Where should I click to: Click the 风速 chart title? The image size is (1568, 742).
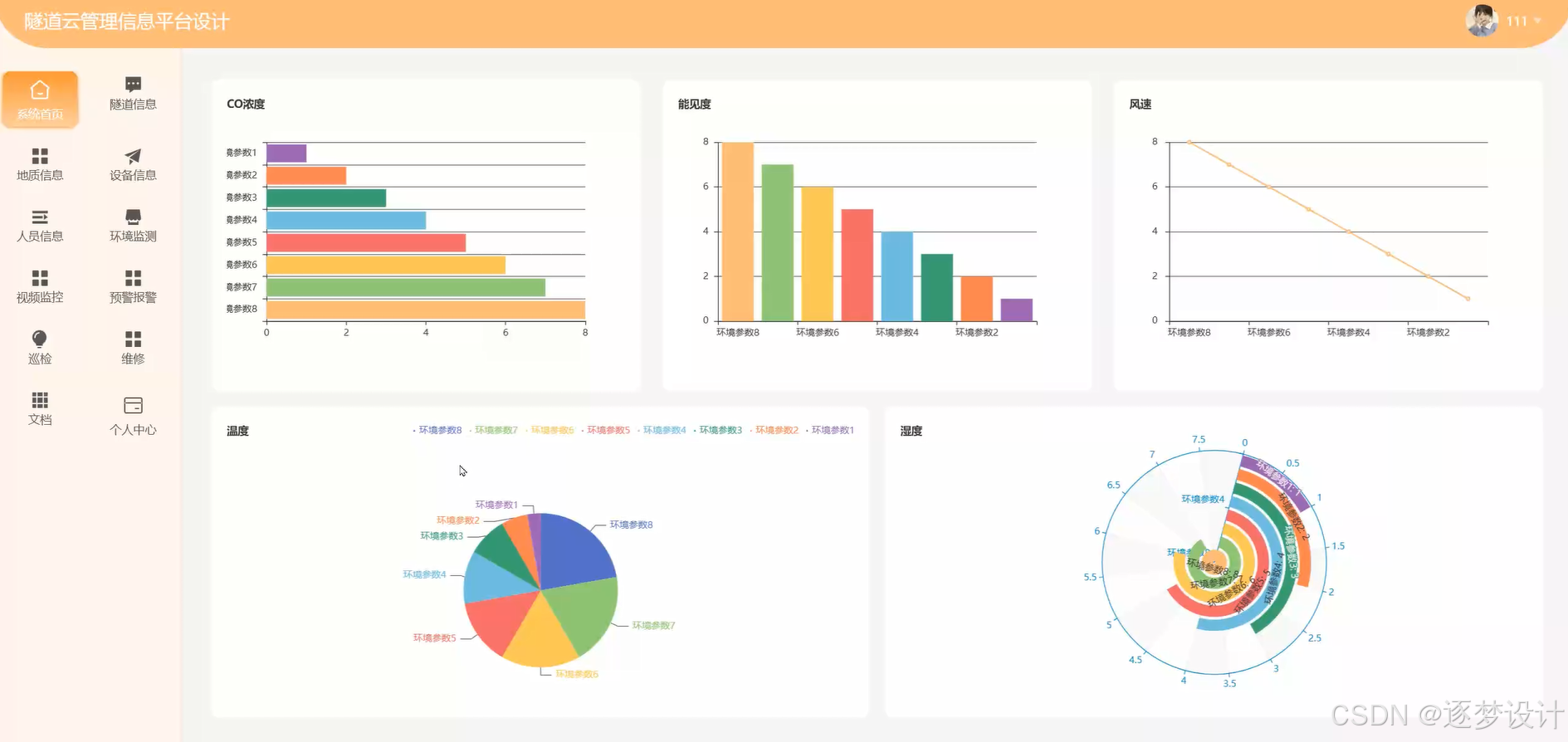[x=1141, y=104]
